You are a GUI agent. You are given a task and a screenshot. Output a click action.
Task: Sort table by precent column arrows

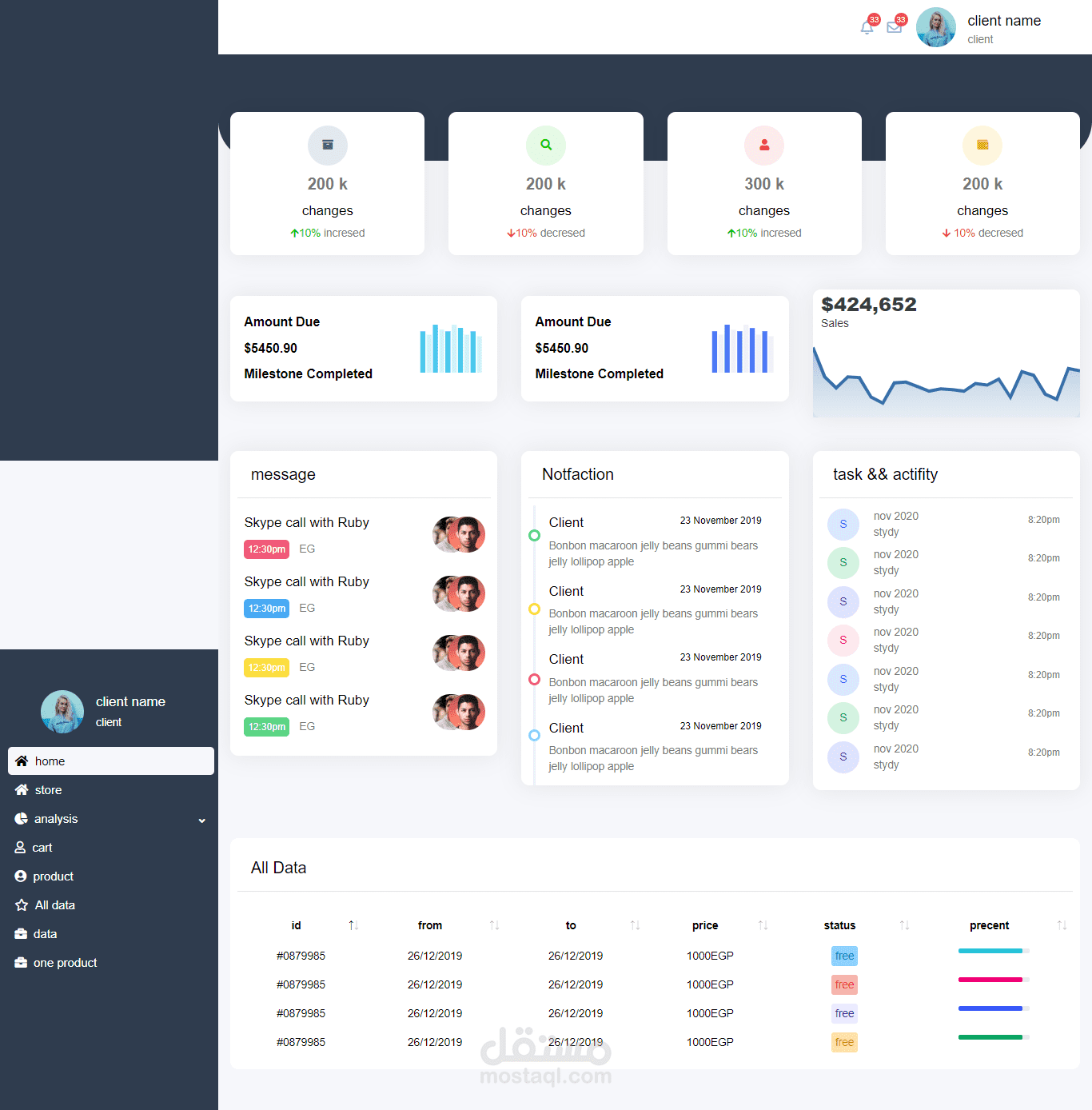[x=1062, y=925]
